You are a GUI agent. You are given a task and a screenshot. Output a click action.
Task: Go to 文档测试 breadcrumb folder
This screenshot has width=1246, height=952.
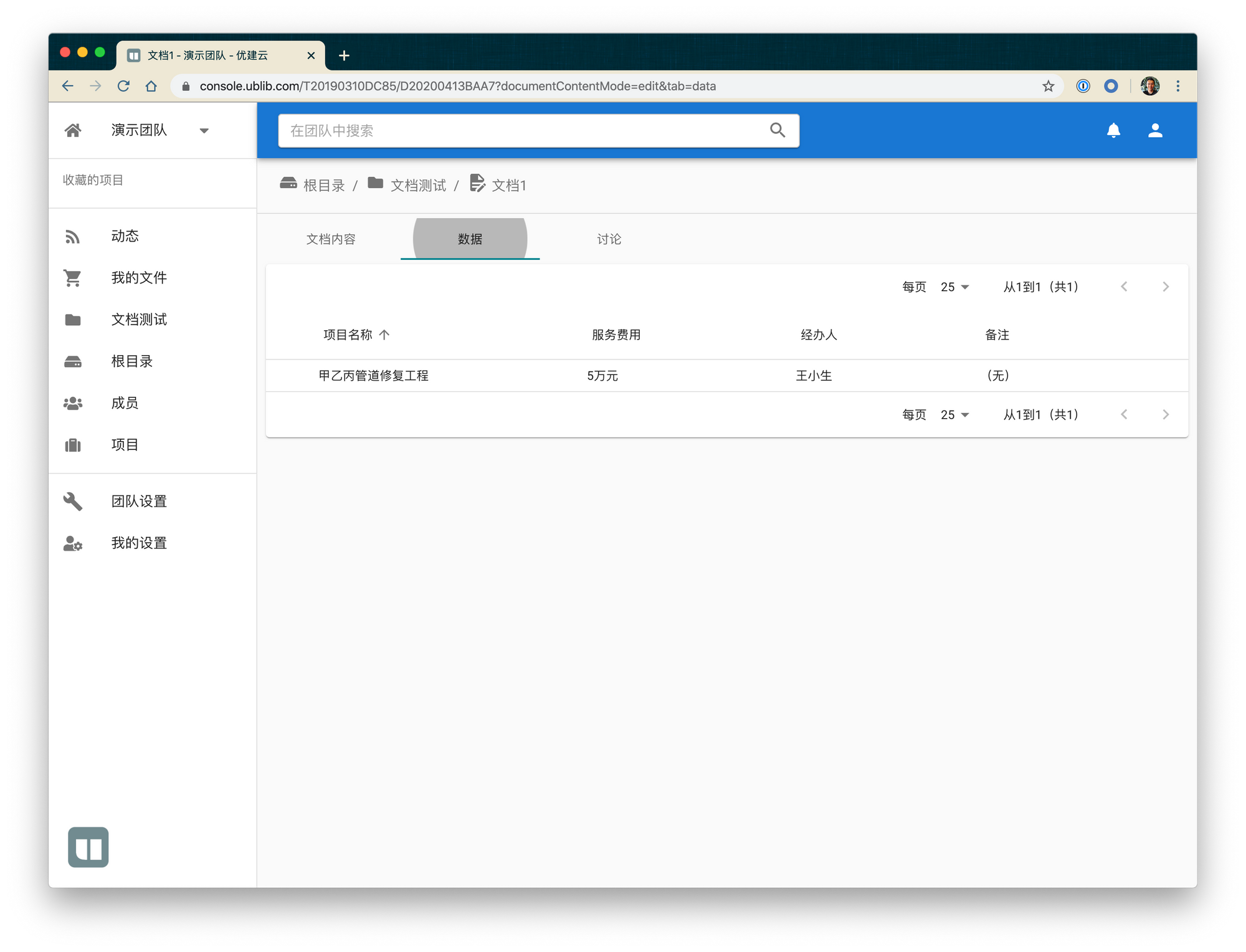417,186
